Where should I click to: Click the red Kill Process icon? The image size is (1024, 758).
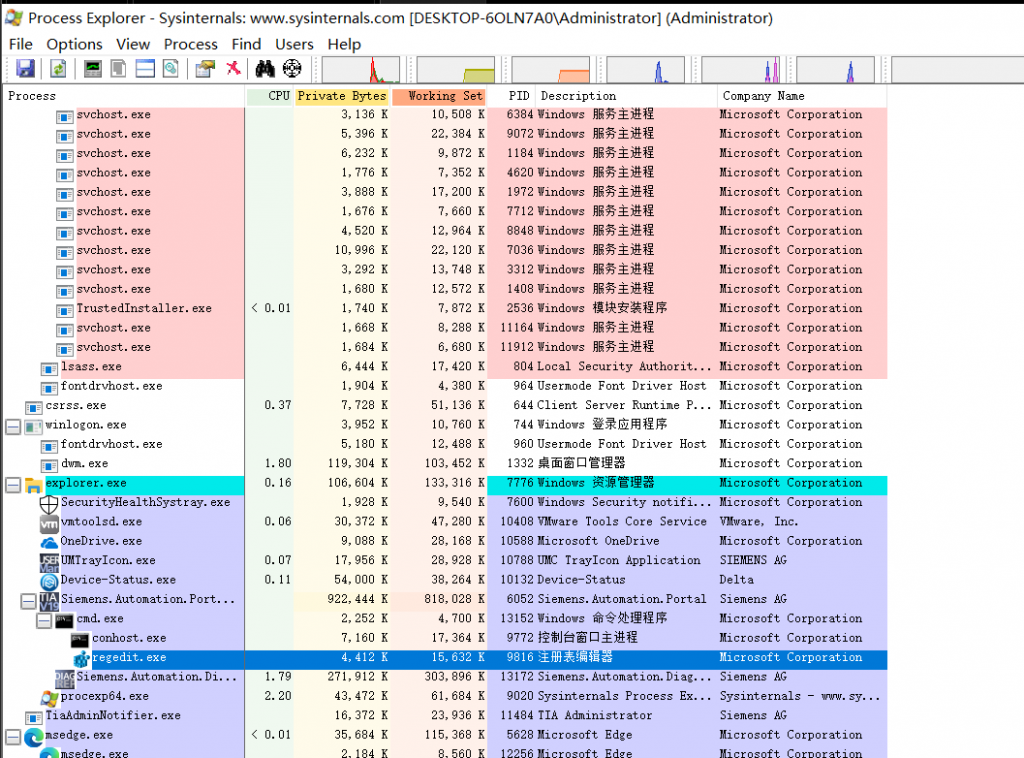tap(233, 68)
